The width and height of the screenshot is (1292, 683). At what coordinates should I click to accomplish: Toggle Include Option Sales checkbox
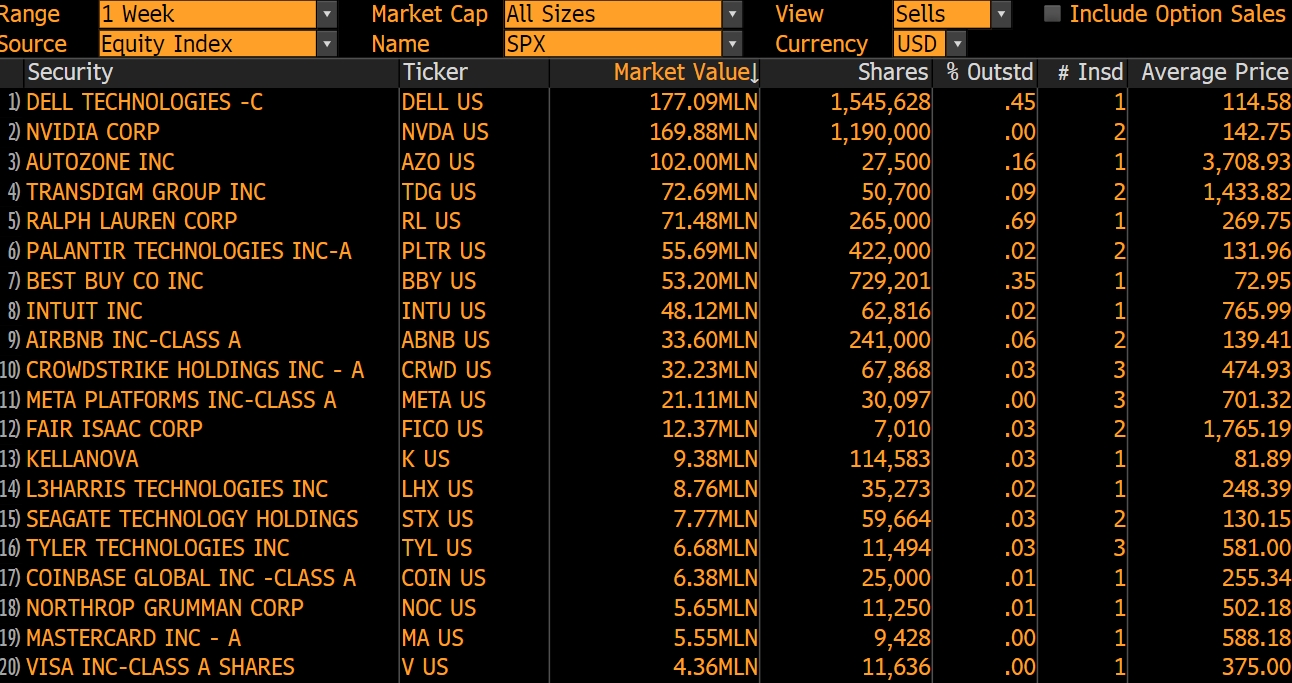1052,14
